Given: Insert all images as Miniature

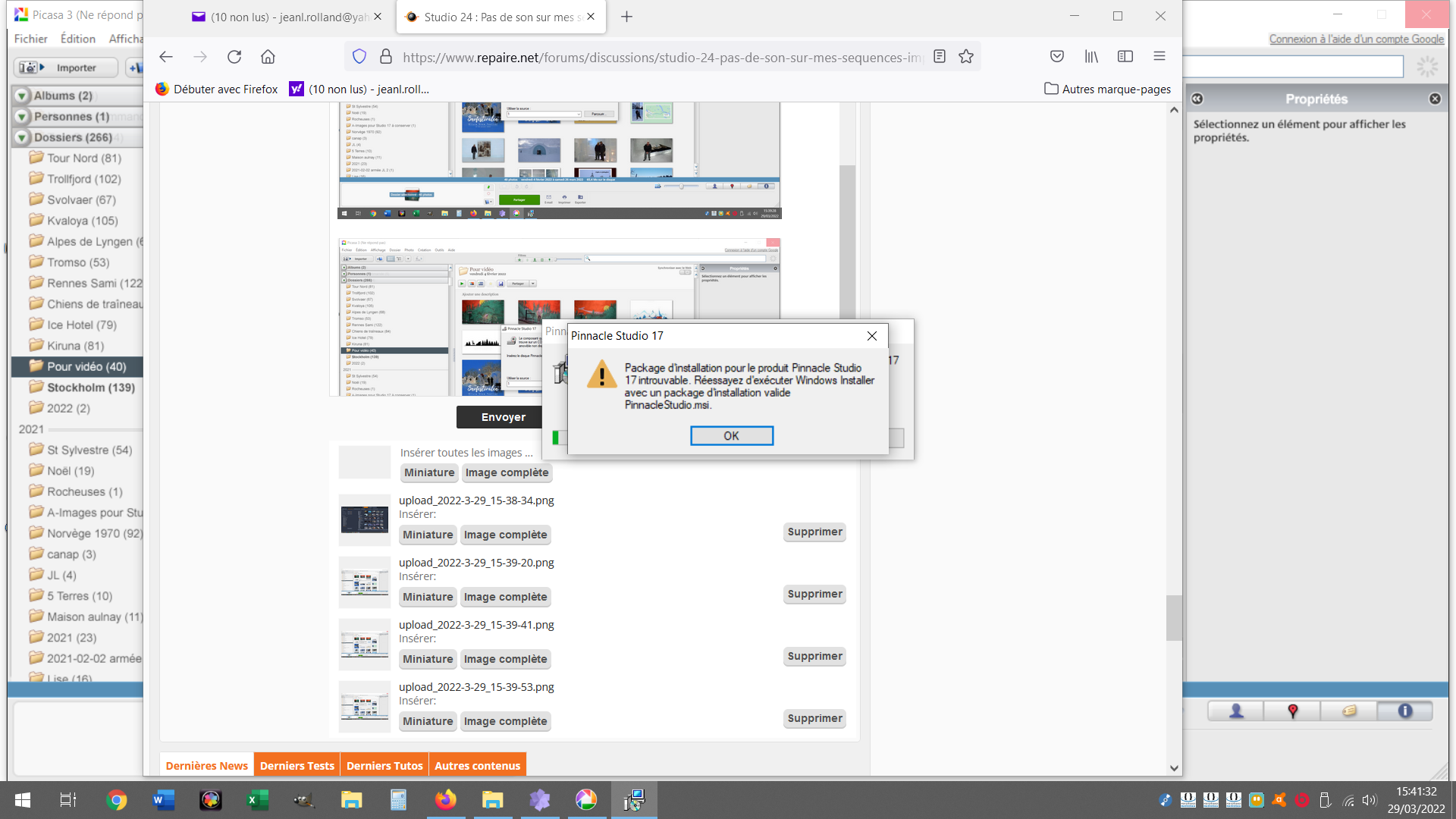Looking at the screenshot, I should (x=429, y=472).
